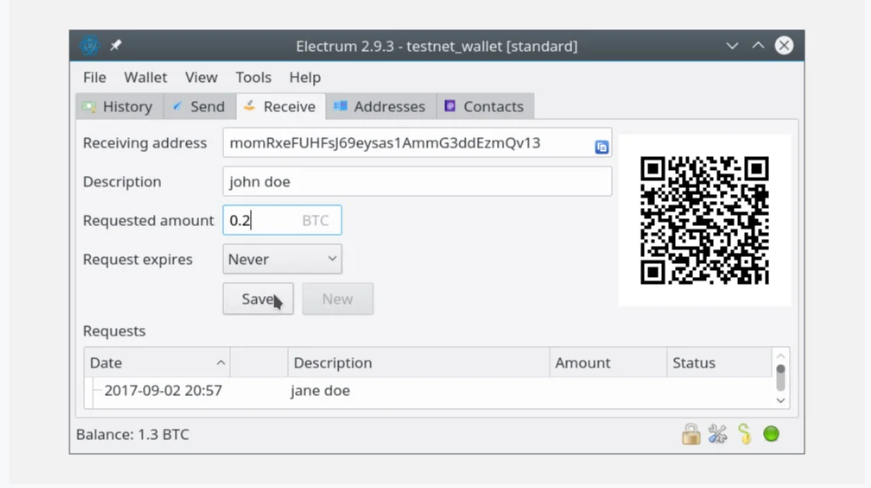This screenshot has height=488, width=871.
Task: Click the receive QR code
Action: point(704,220)
